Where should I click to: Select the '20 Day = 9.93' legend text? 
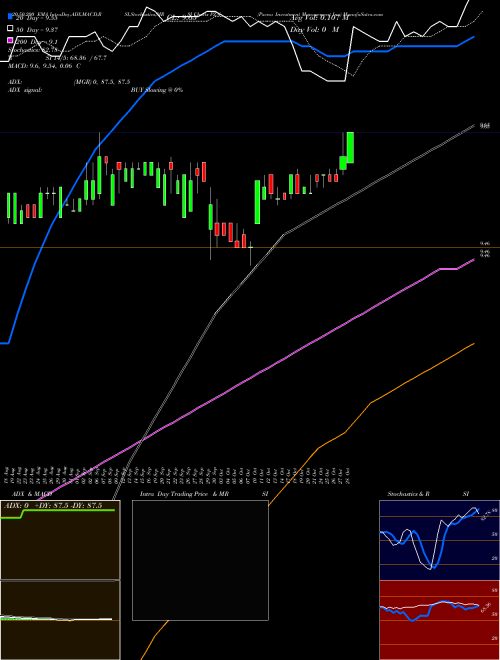coord(37,18)
